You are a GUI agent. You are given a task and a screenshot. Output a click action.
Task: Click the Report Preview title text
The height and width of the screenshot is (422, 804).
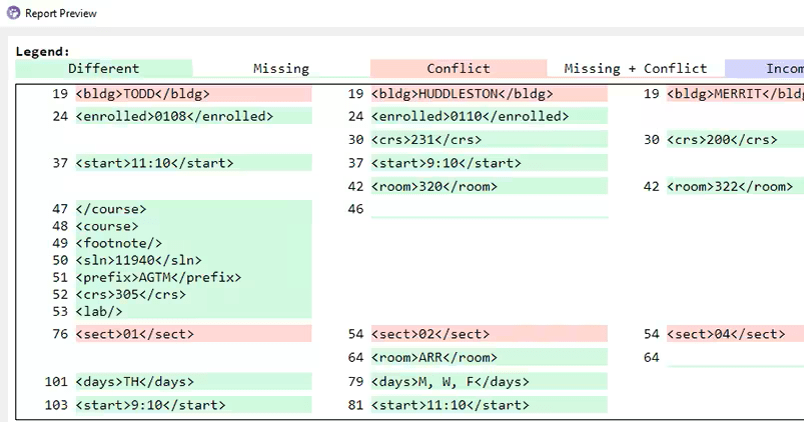(61, 13)
